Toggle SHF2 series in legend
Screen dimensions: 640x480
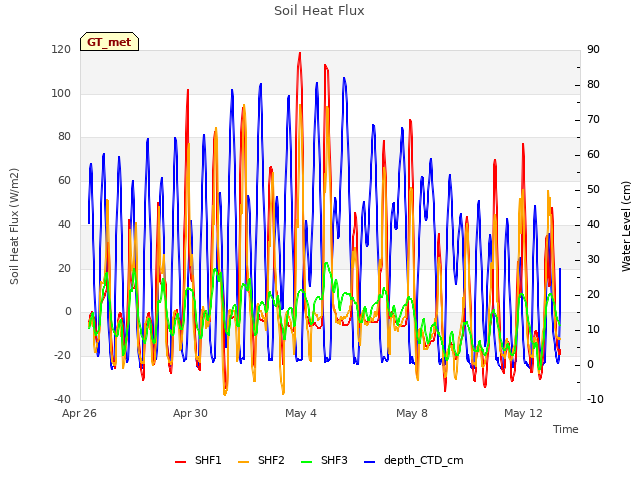tap(261, 460)
